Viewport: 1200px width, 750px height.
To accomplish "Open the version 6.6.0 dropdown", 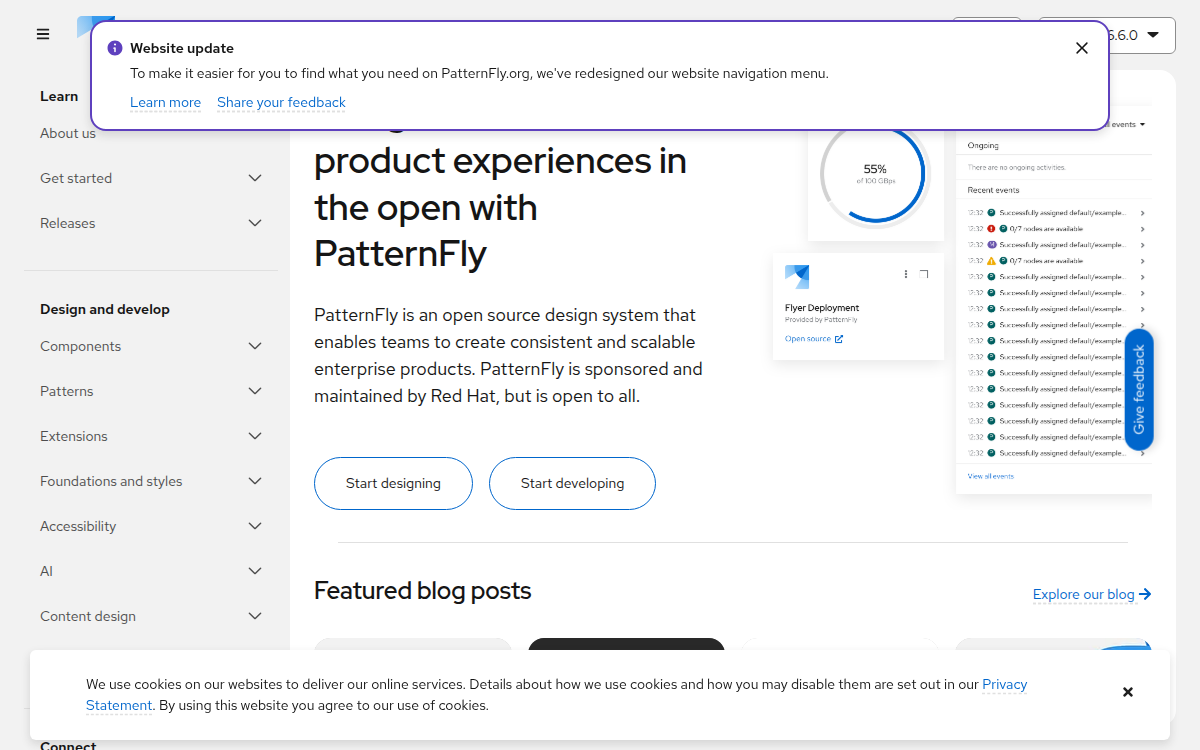I will (x=1106, y=35).
